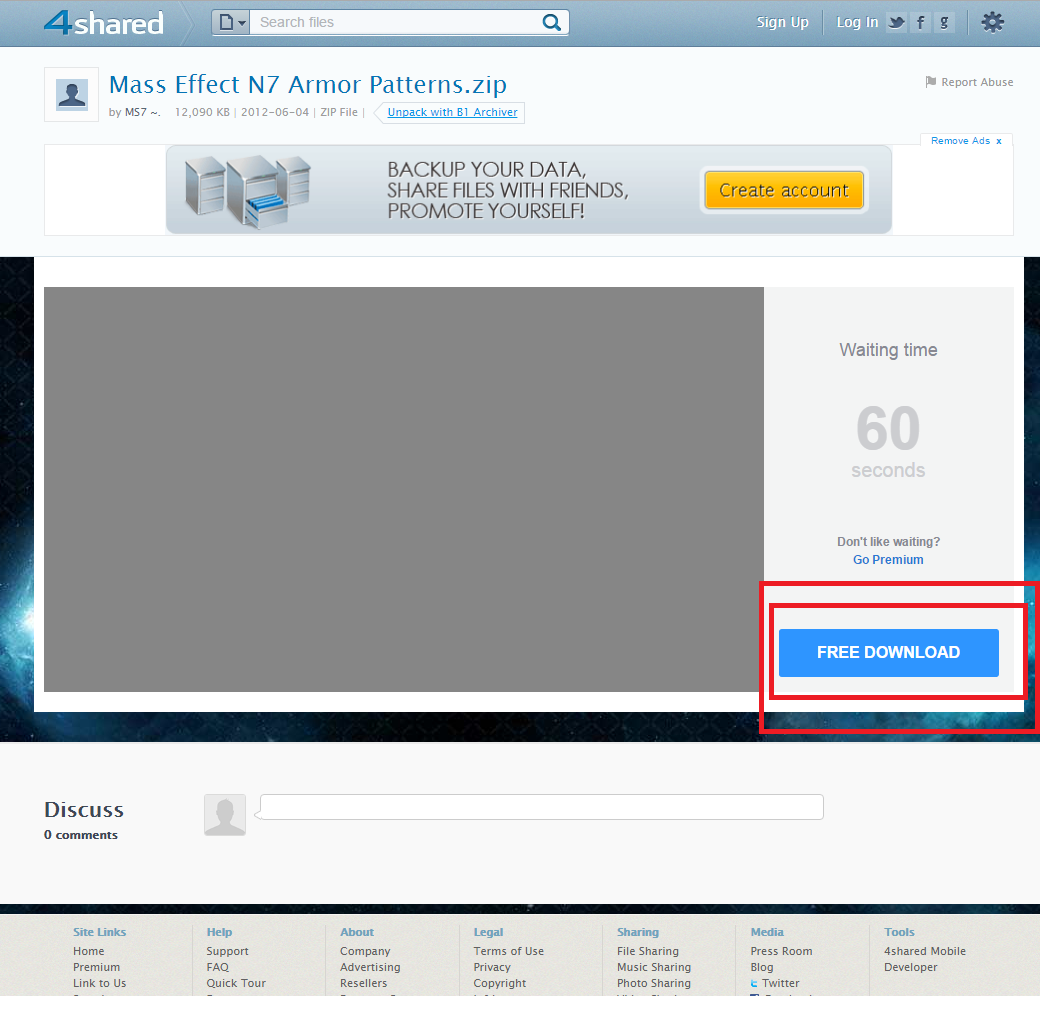The height and width of the screenshot is (1012, 1040).
Task: Open the Home footer link
Action: pos(89,951)
